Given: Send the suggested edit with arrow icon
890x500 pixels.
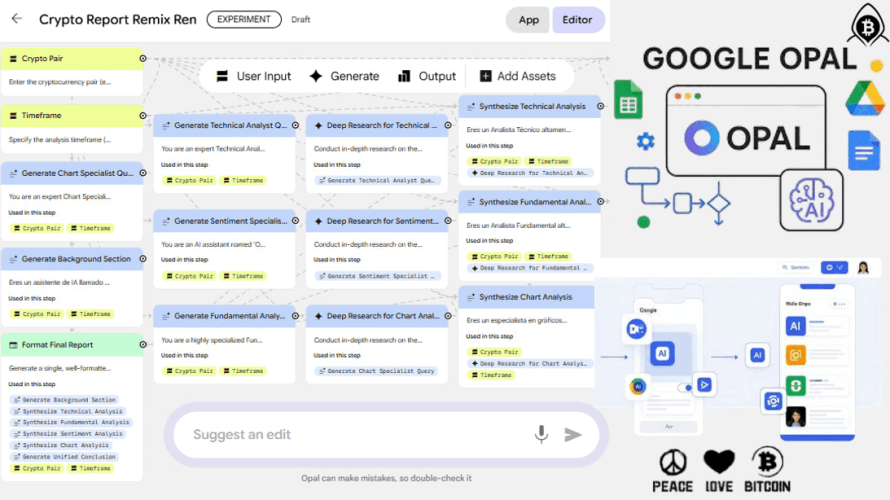Looking at the screenshot, I should click(573, 435).
